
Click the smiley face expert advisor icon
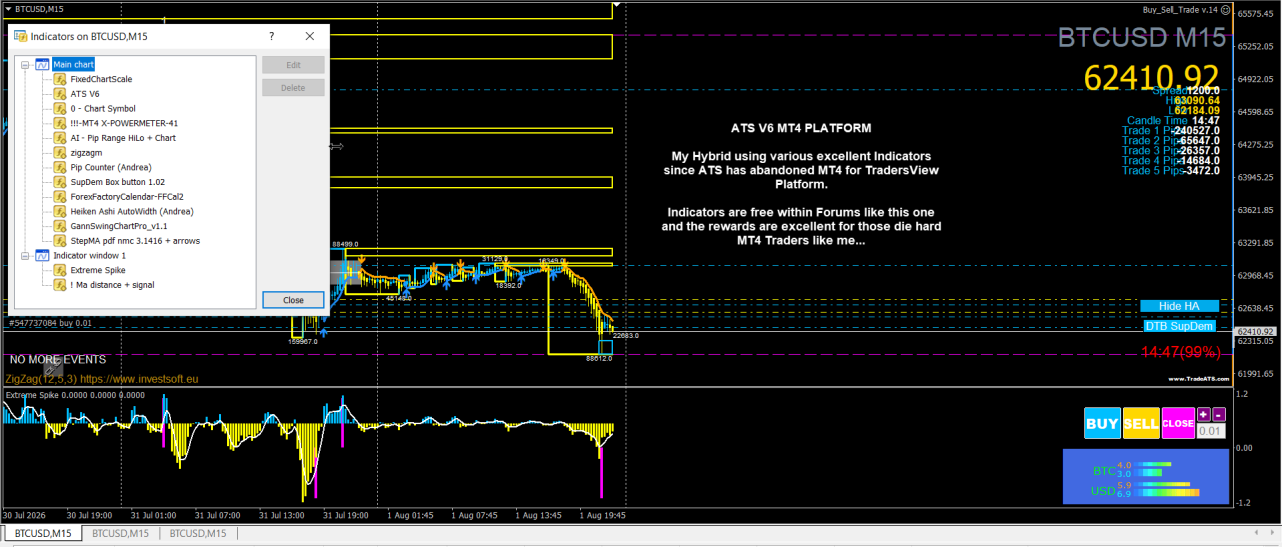[1225, 9]
